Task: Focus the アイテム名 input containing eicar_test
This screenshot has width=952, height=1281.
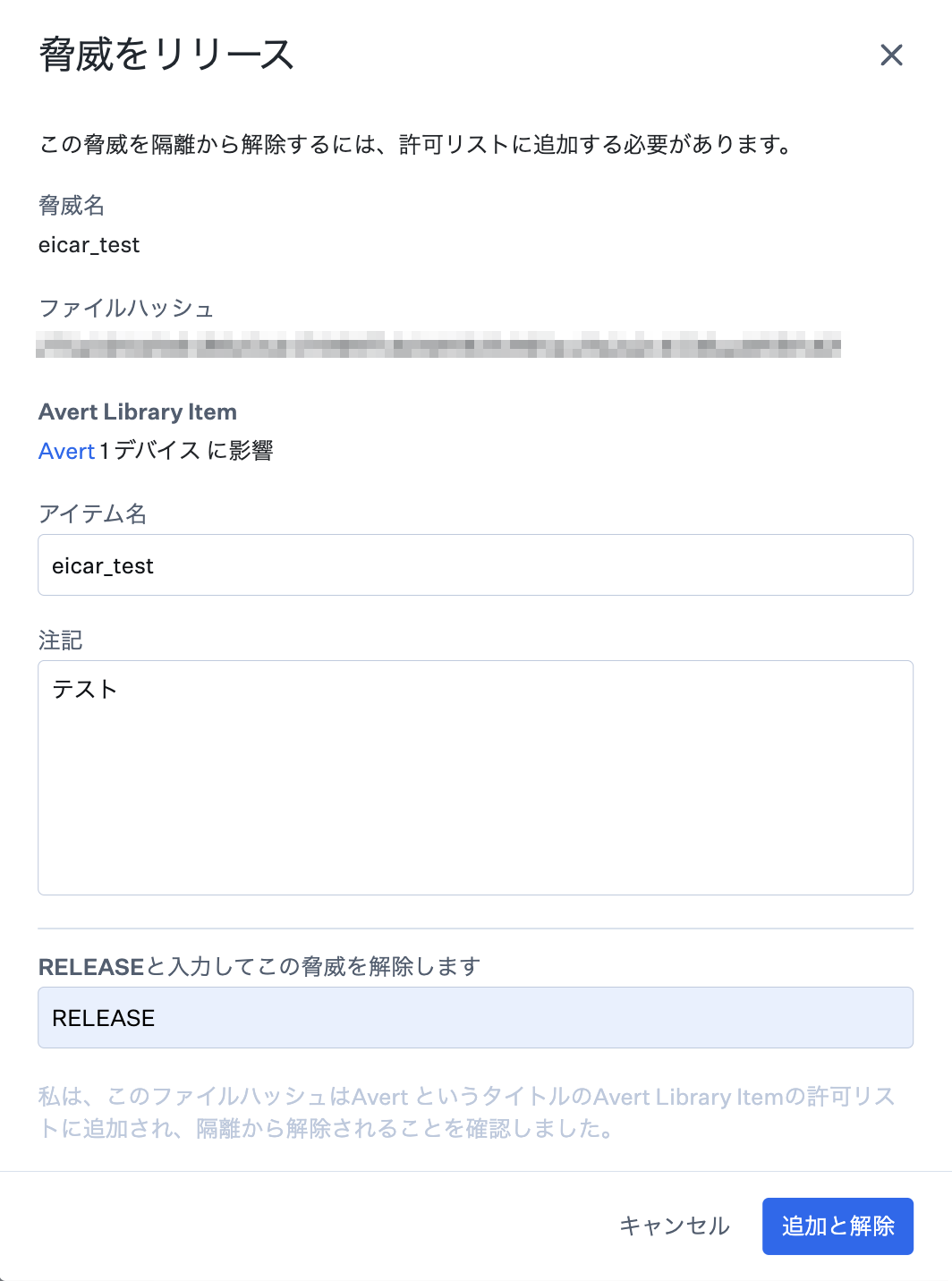Action: pos(475,565)
